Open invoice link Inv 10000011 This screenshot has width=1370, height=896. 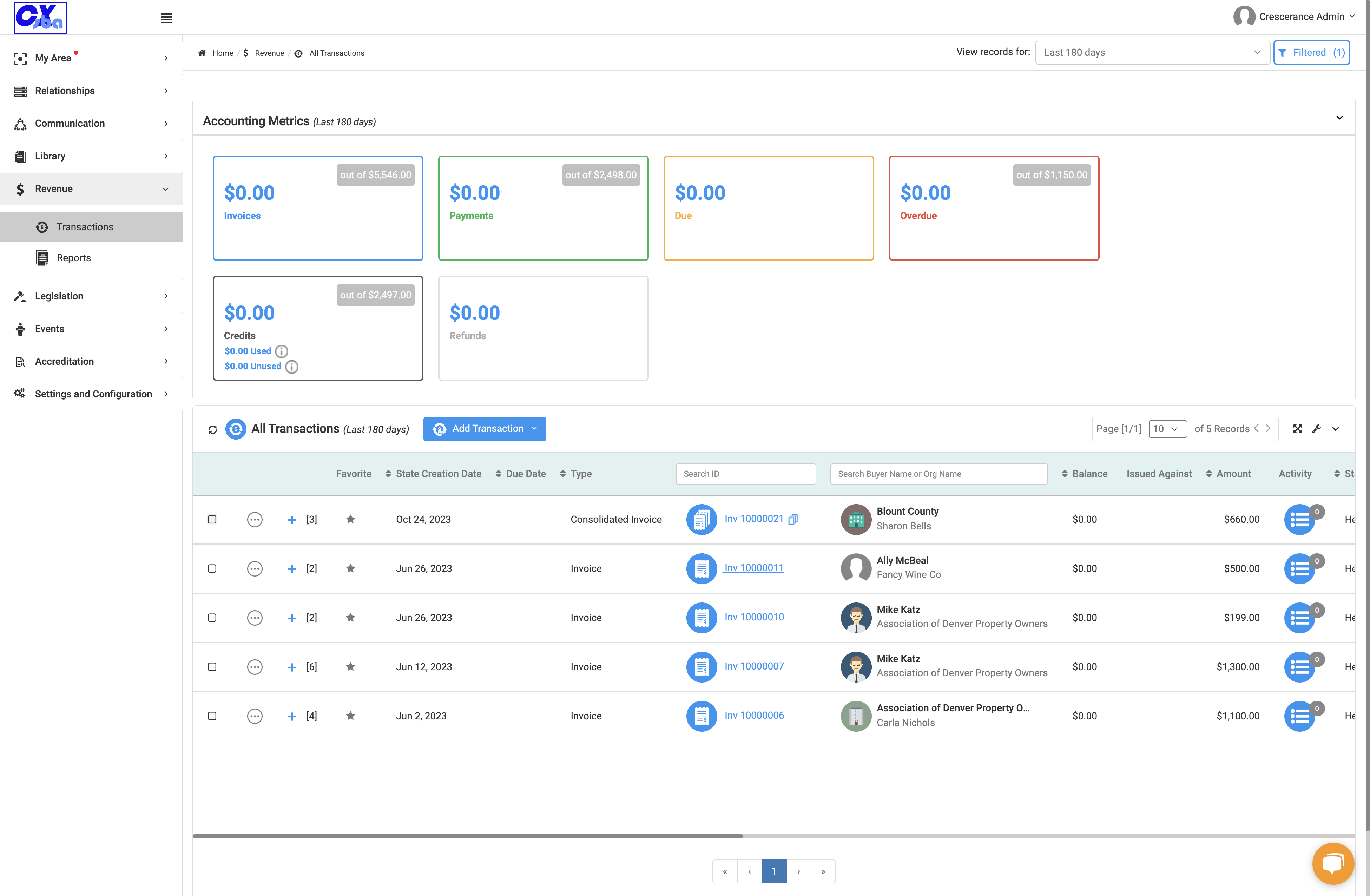pos(753,568)
